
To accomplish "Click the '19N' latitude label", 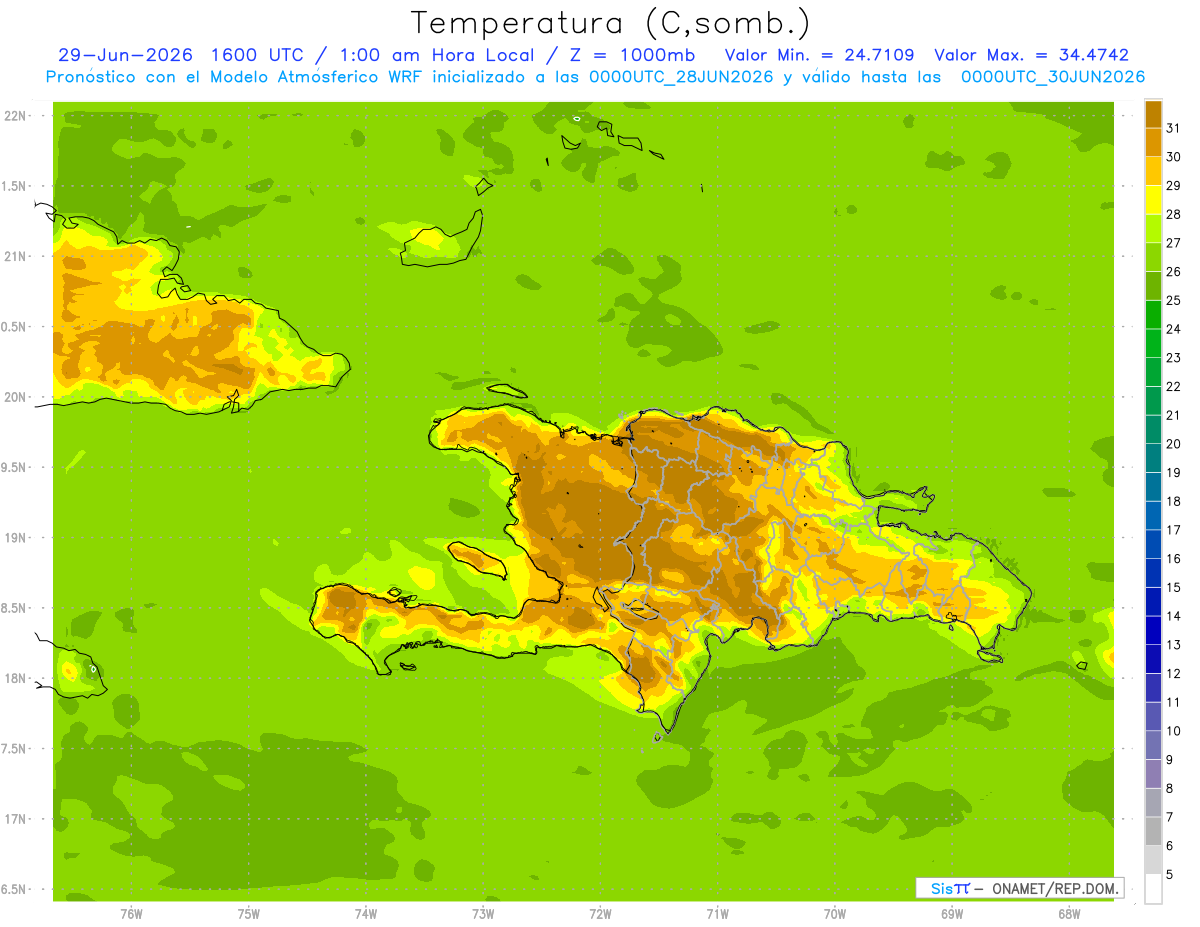I will [x=16, y=538].
